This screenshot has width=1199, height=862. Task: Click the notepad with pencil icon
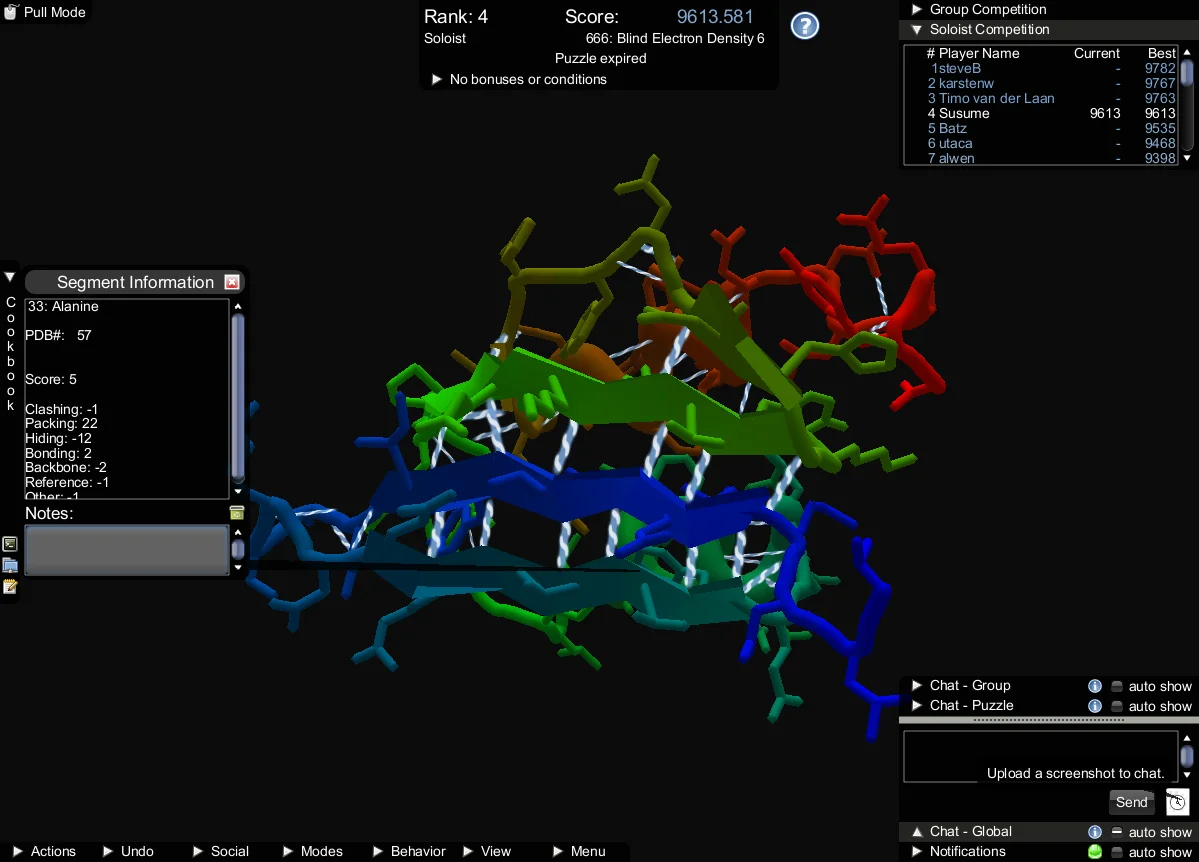[x=10, y=586]
